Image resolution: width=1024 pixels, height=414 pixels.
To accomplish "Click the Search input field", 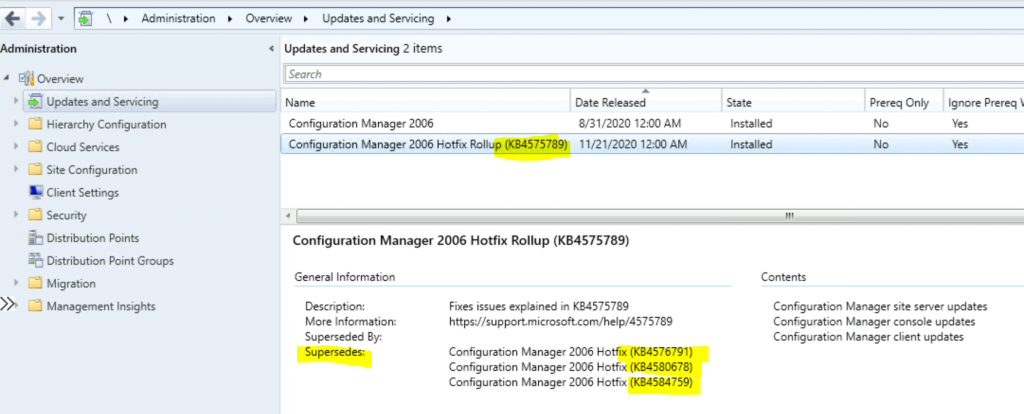I will coord(654,74).
